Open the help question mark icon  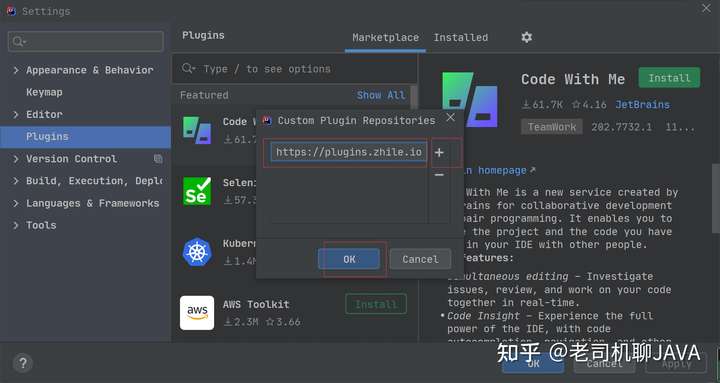pyautogui.click(x=22, y=363)
